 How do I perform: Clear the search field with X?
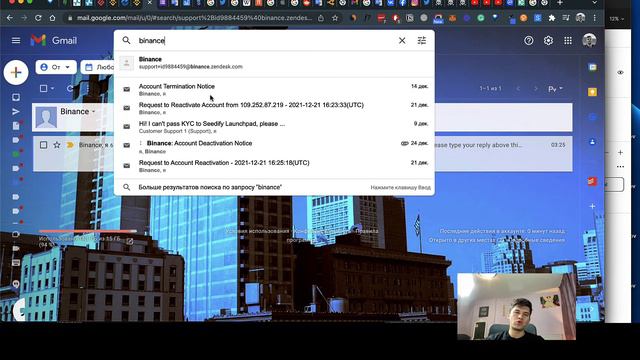[402, 40]
